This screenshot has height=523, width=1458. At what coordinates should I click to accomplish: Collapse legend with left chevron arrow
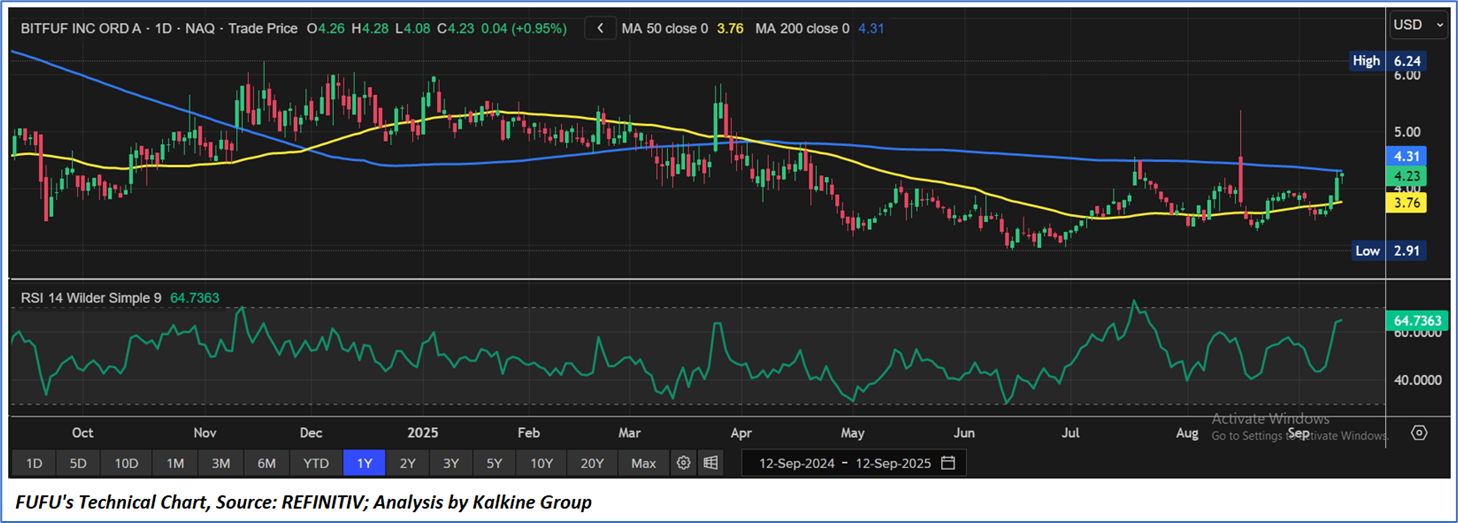click(x=600, y=29)
